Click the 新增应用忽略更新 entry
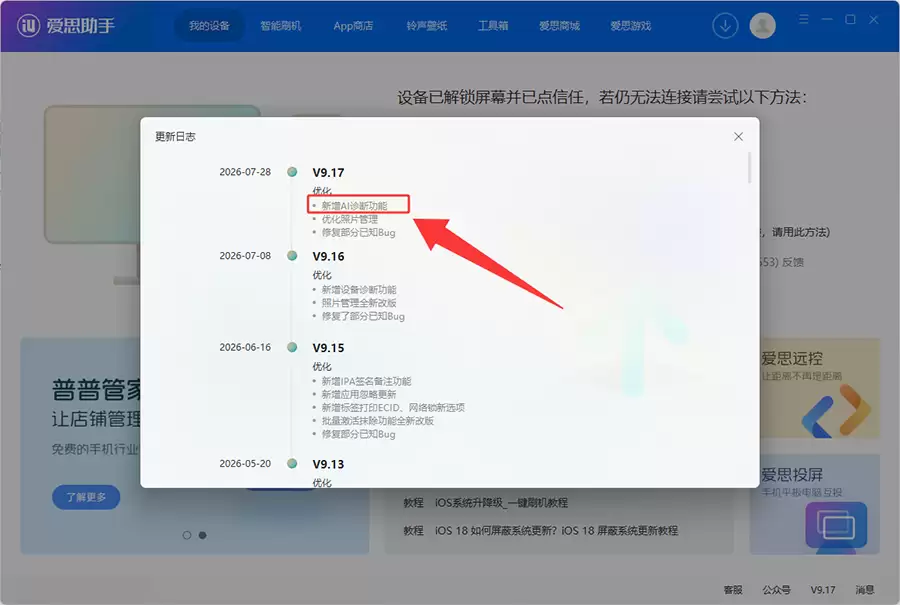This screenshot has height=605, width=900. coord(359,394)
